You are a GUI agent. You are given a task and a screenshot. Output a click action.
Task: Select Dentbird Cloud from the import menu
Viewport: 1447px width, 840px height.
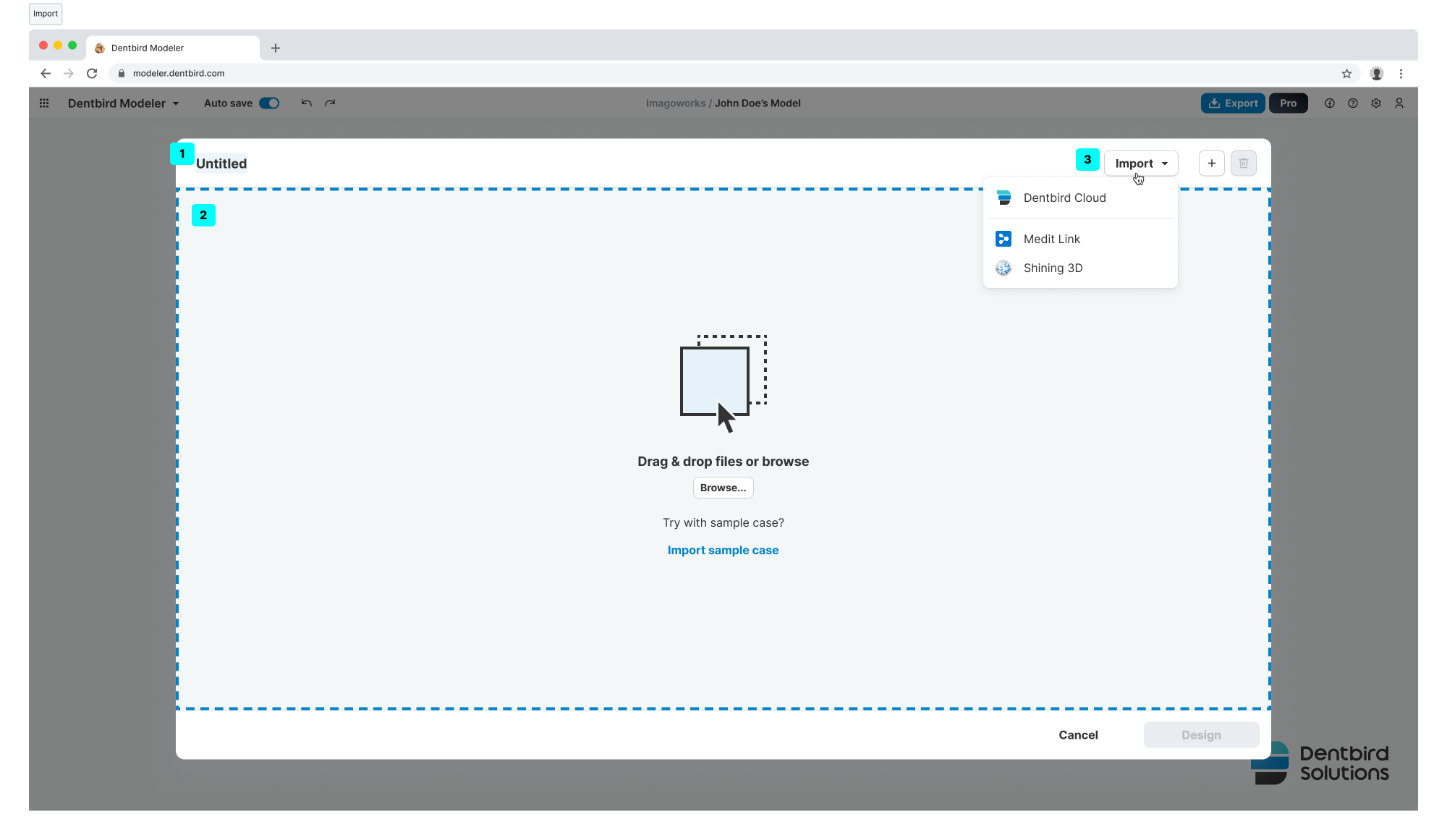coord(1064,198)
